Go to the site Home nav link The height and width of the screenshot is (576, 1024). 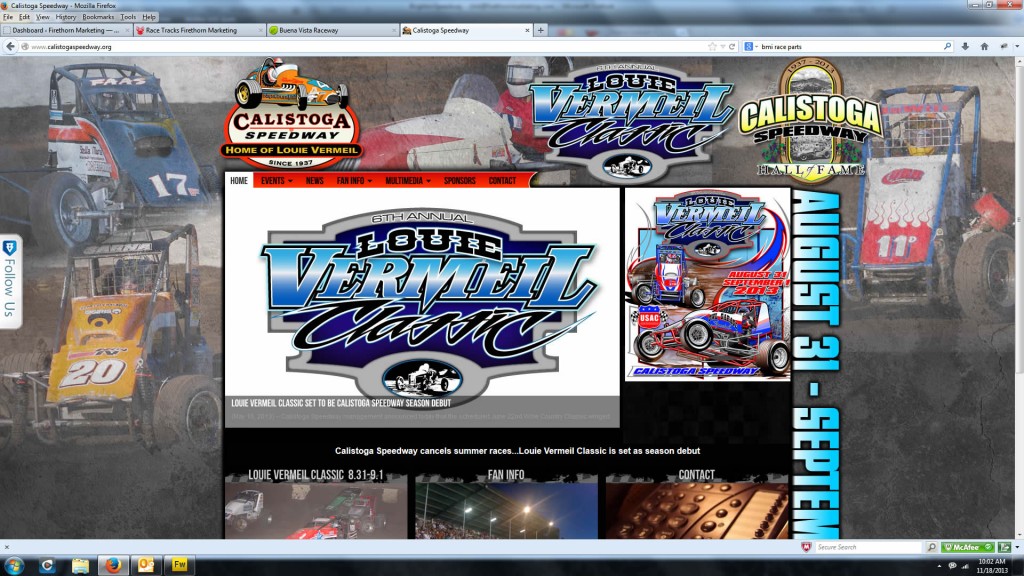click(239, 181)
